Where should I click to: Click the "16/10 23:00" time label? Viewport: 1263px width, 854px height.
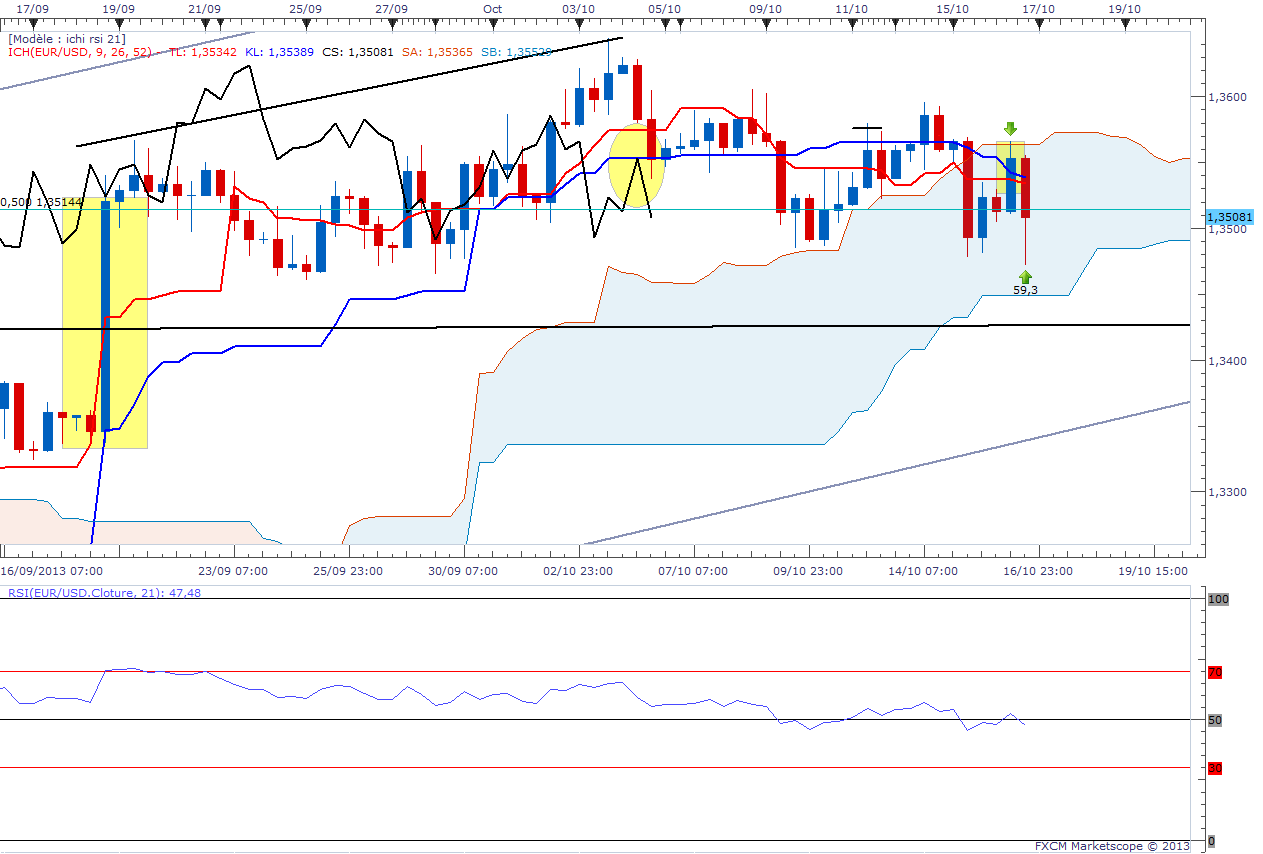tap(1037, 571)
